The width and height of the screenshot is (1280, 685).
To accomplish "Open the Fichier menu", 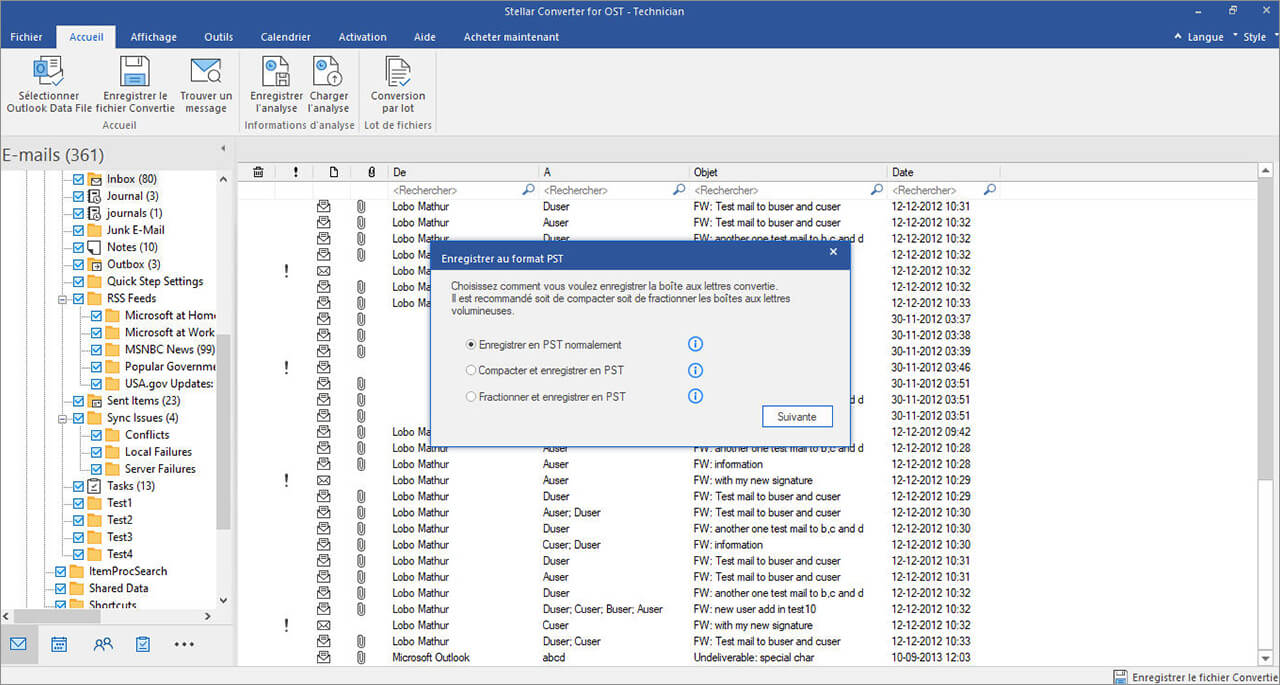I will (26, 37).
